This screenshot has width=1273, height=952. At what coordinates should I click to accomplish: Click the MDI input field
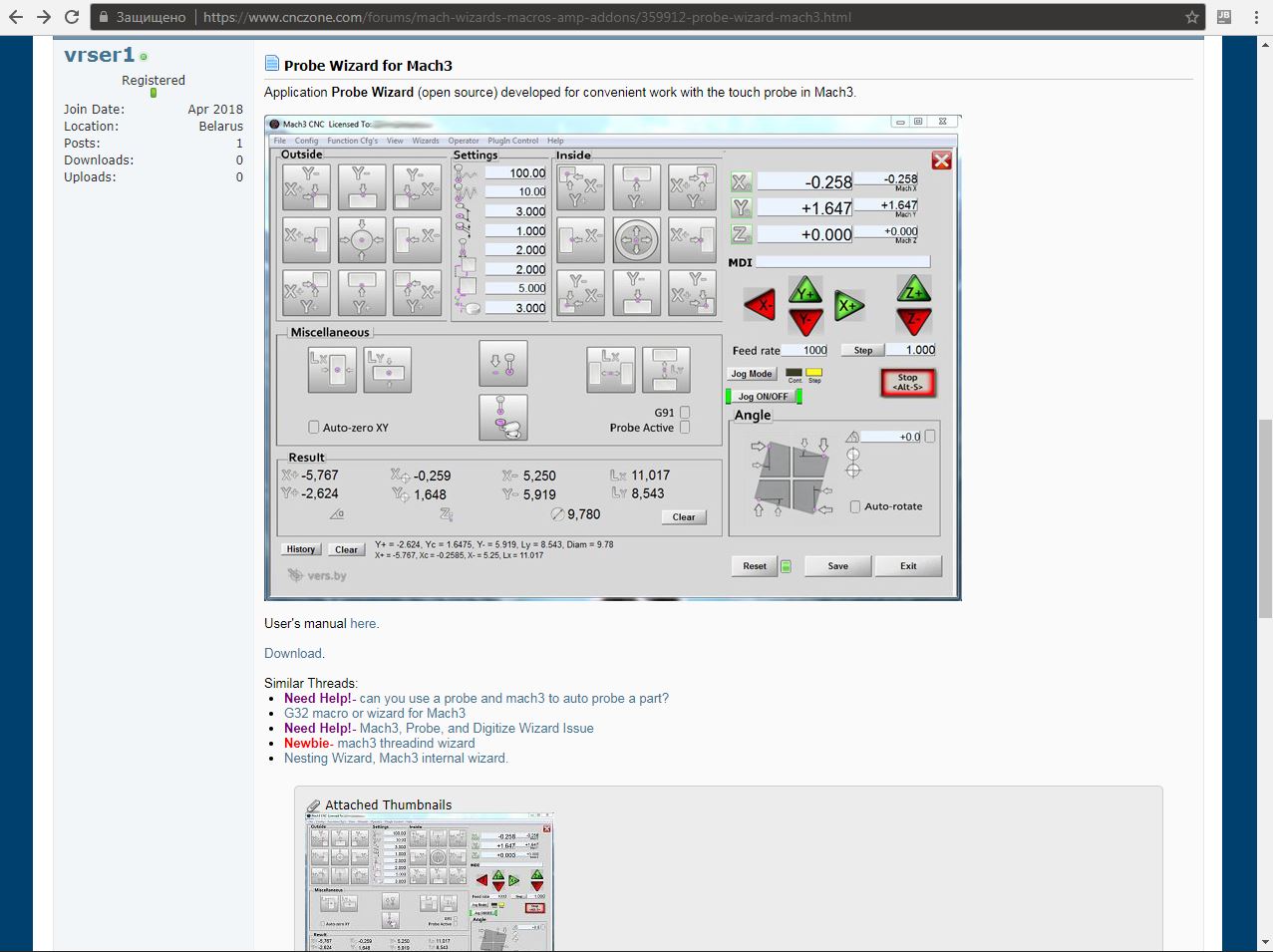click(842, 262)
